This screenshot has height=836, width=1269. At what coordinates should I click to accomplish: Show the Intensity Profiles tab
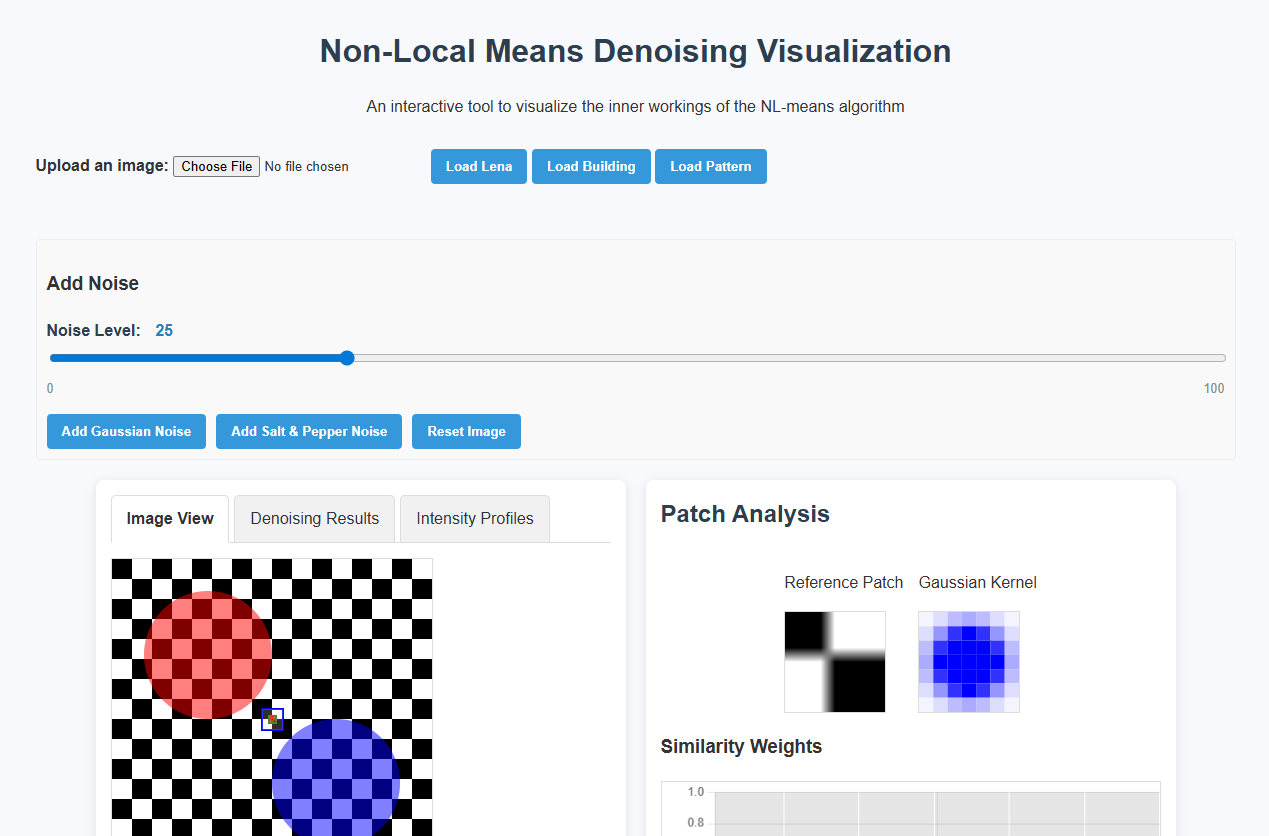pos(474,518)
